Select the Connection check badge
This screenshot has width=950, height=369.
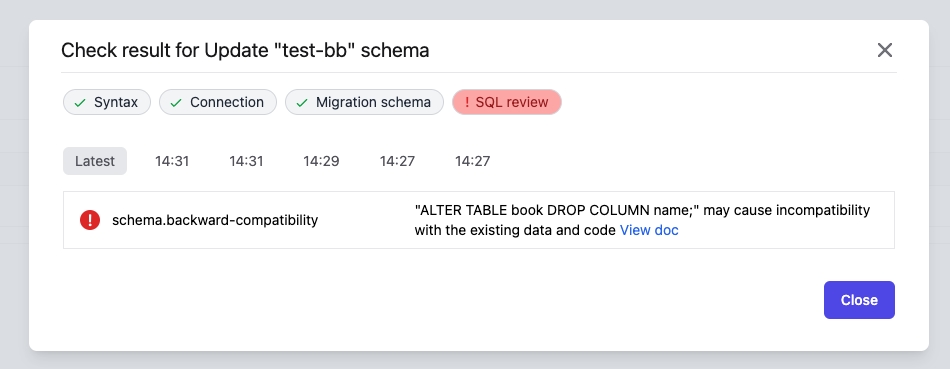coord(218,102)
